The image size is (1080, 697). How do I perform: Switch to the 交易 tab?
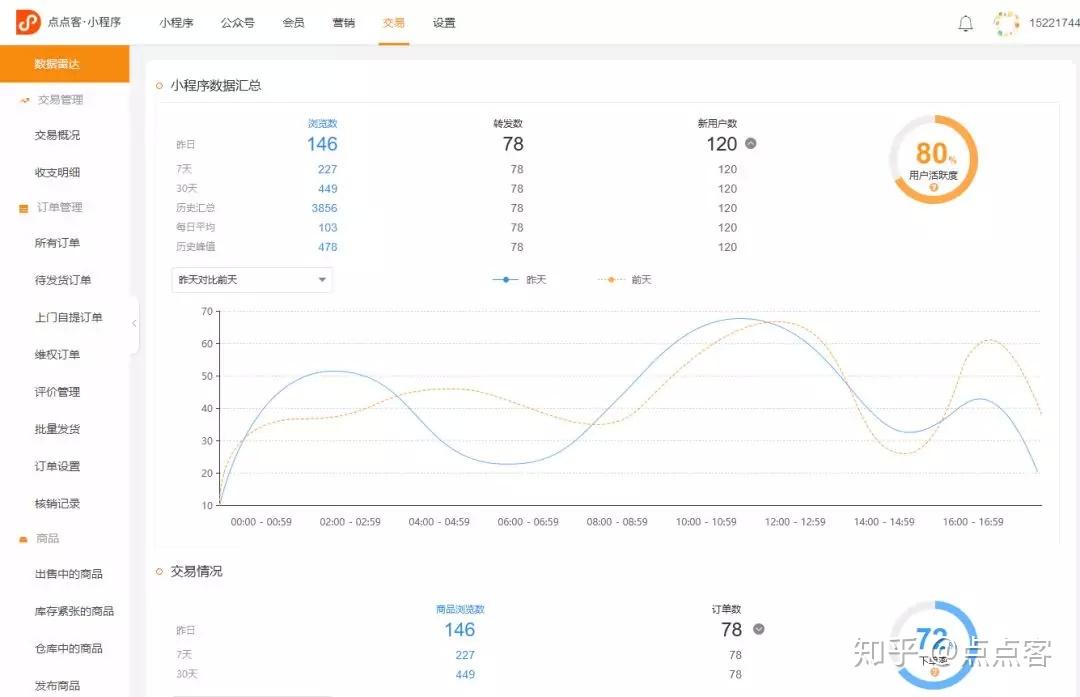pos(394,23)
